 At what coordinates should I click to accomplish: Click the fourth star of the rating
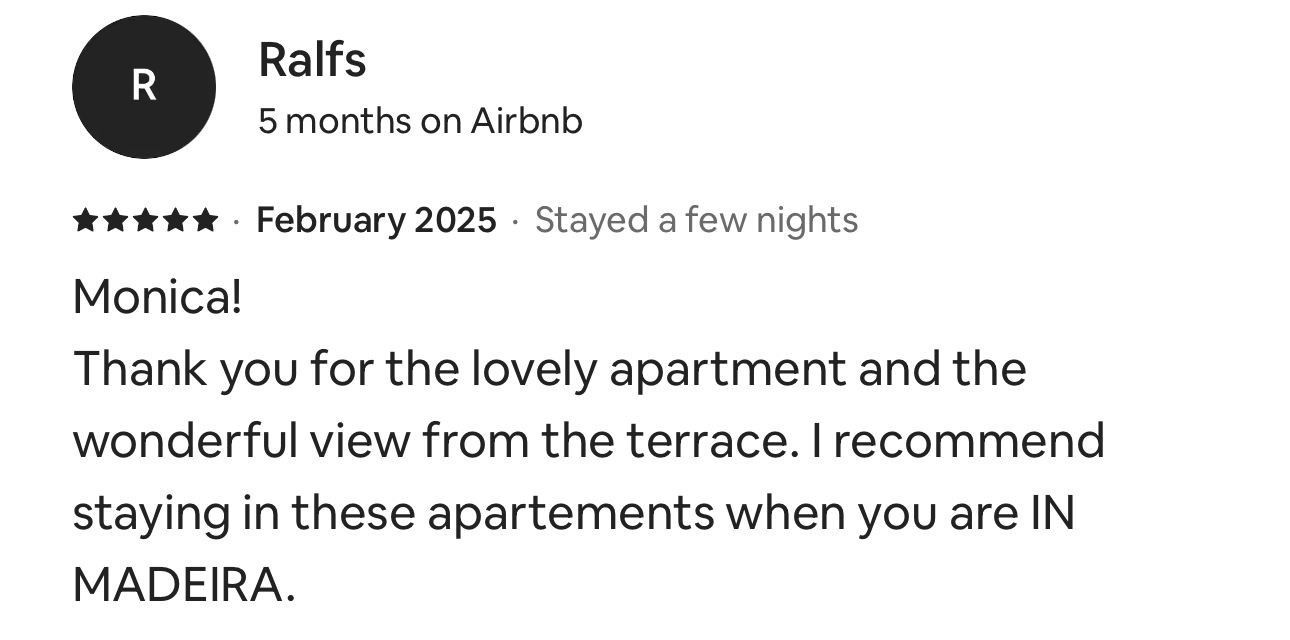175,220
